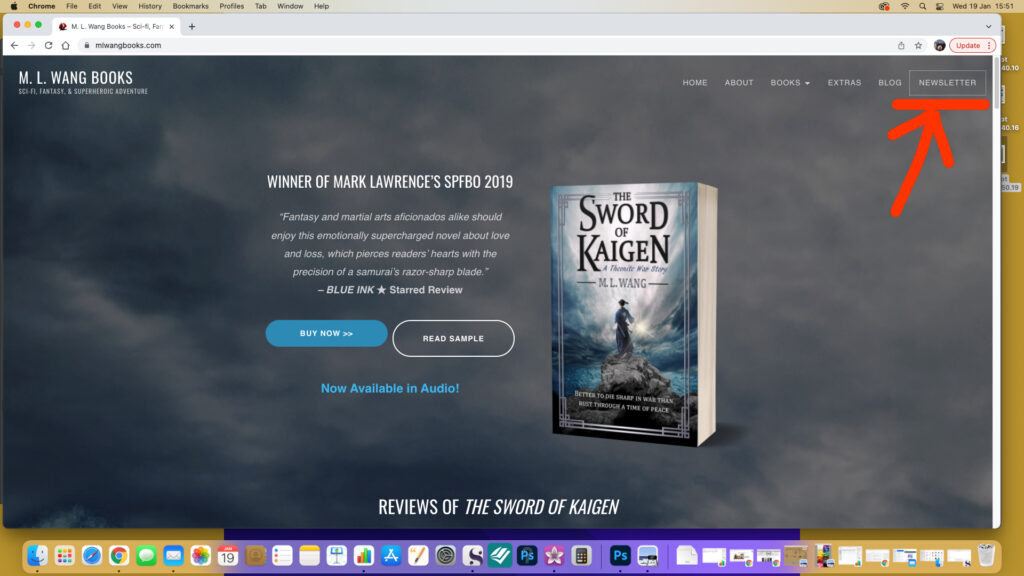1024x576 pixels.
Task: Open the Bookmarks menu in menu bar
Action: point(190,6)
